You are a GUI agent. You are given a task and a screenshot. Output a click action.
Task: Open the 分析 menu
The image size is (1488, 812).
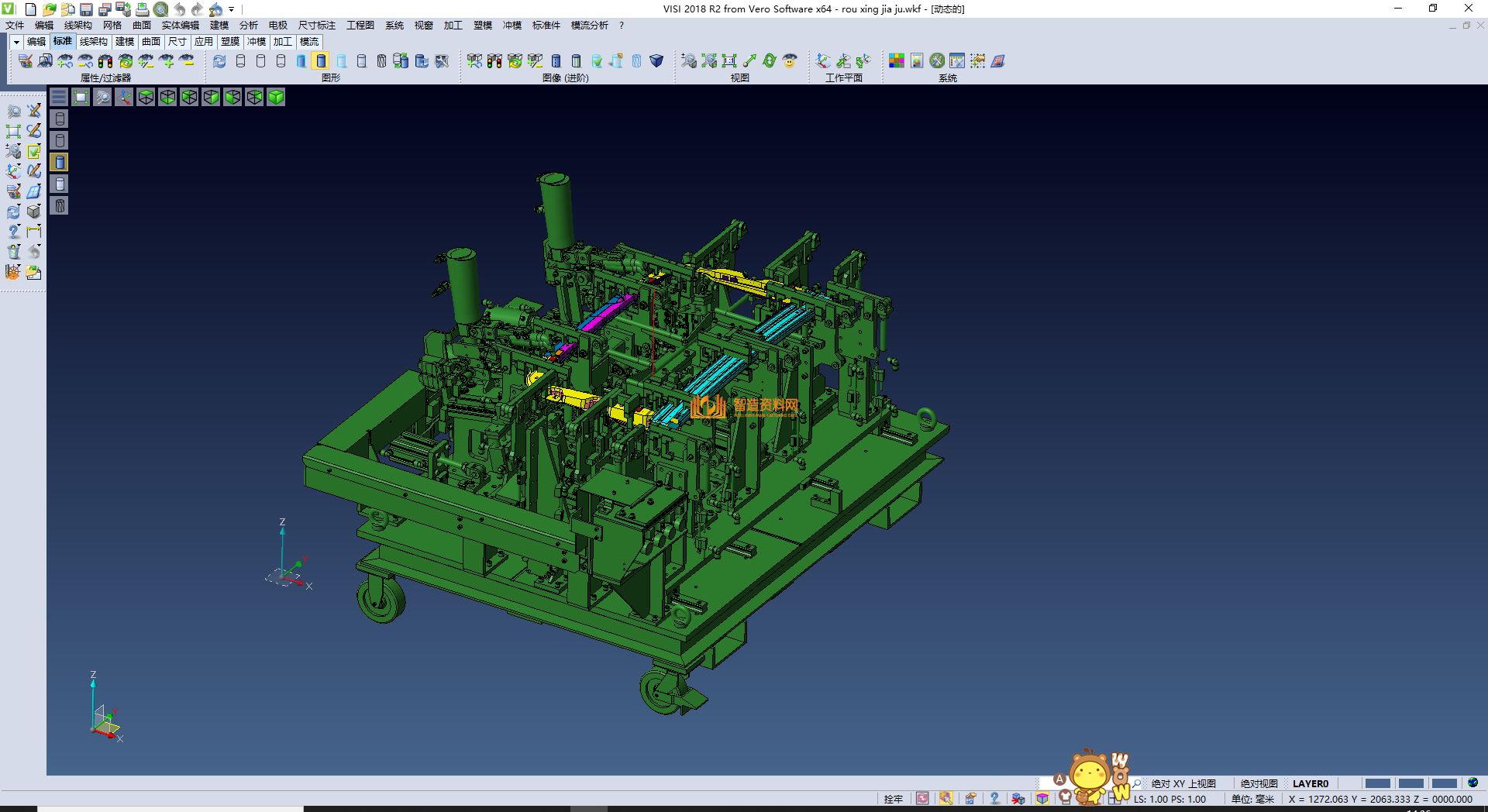coord(248,26)
